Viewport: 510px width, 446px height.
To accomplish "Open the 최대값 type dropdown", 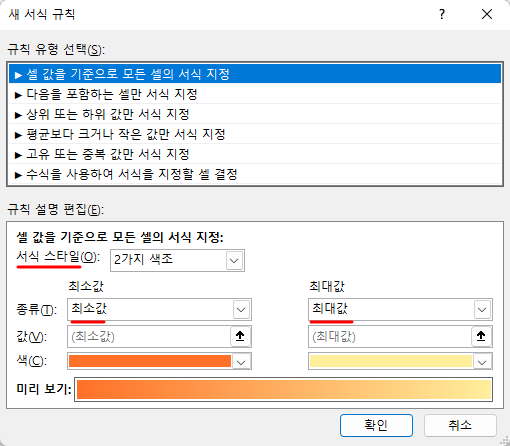I will [x=400, y=309].
